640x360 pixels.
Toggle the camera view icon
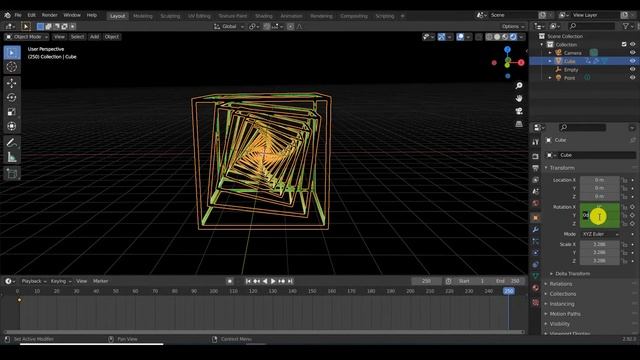(519, 111)
